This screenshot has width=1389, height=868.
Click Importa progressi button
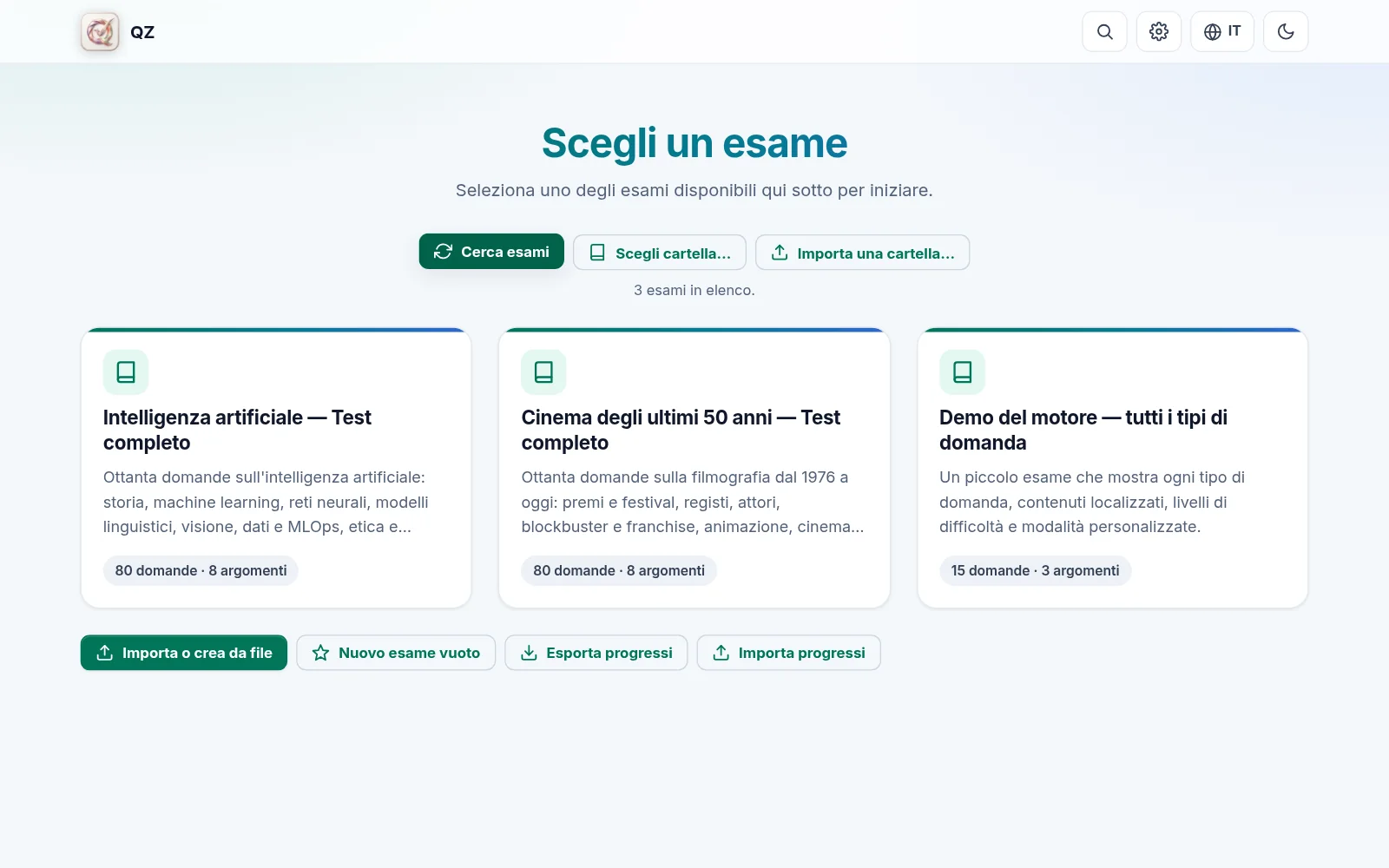(789, 653)
